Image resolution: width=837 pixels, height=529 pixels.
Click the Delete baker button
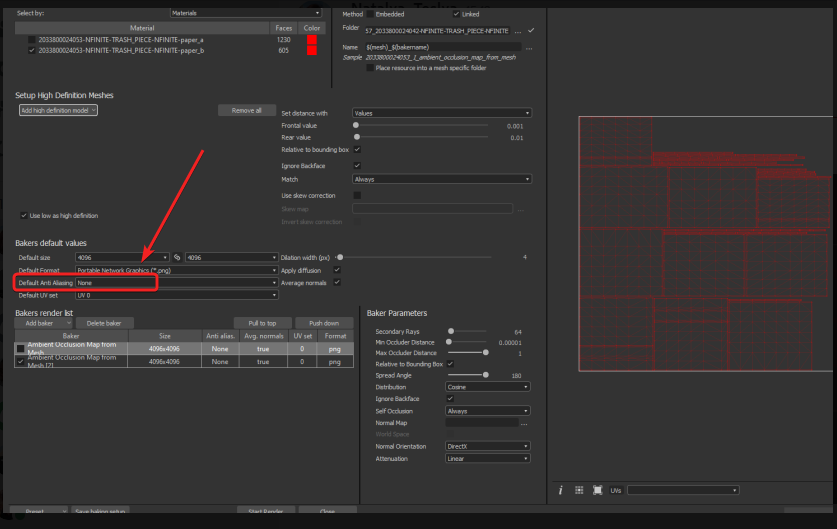tap(104, 323)
